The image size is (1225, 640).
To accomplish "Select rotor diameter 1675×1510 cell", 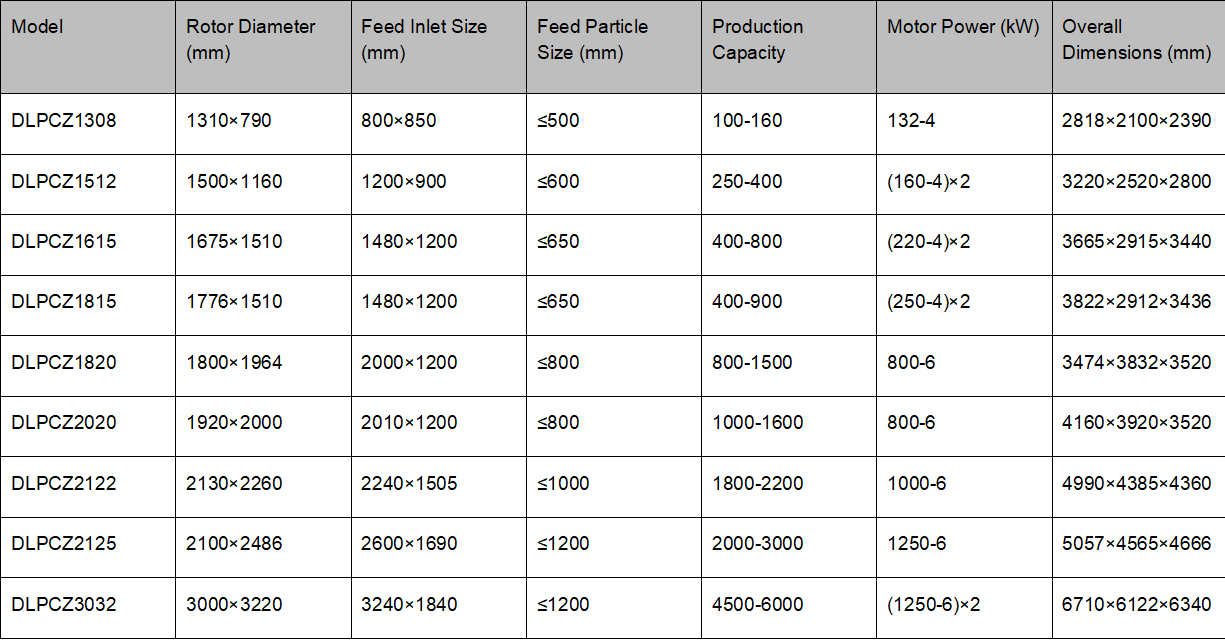I will tap(263, 245).
